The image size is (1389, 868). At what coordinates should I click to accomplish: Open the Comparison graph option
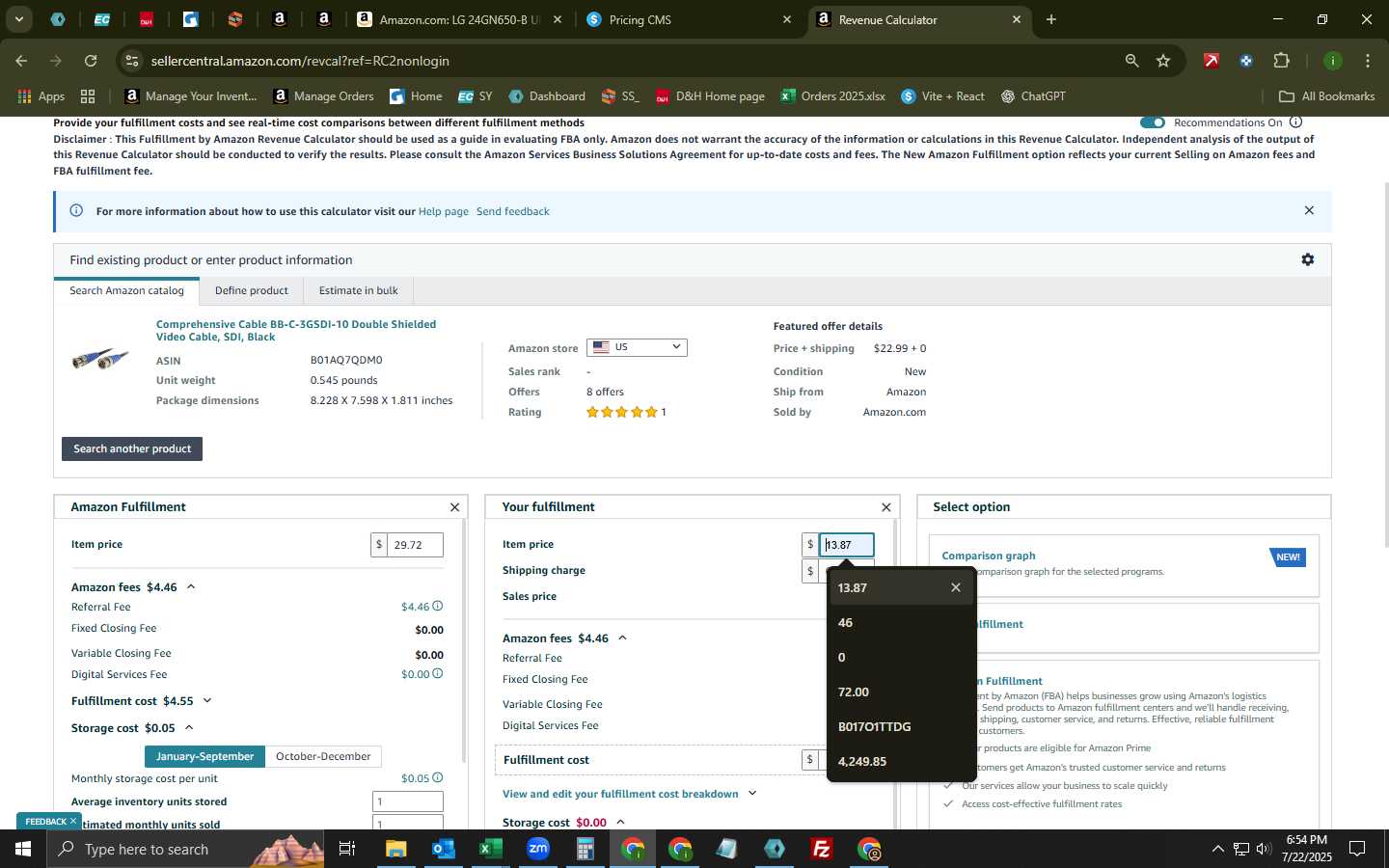tap(988, 556)
